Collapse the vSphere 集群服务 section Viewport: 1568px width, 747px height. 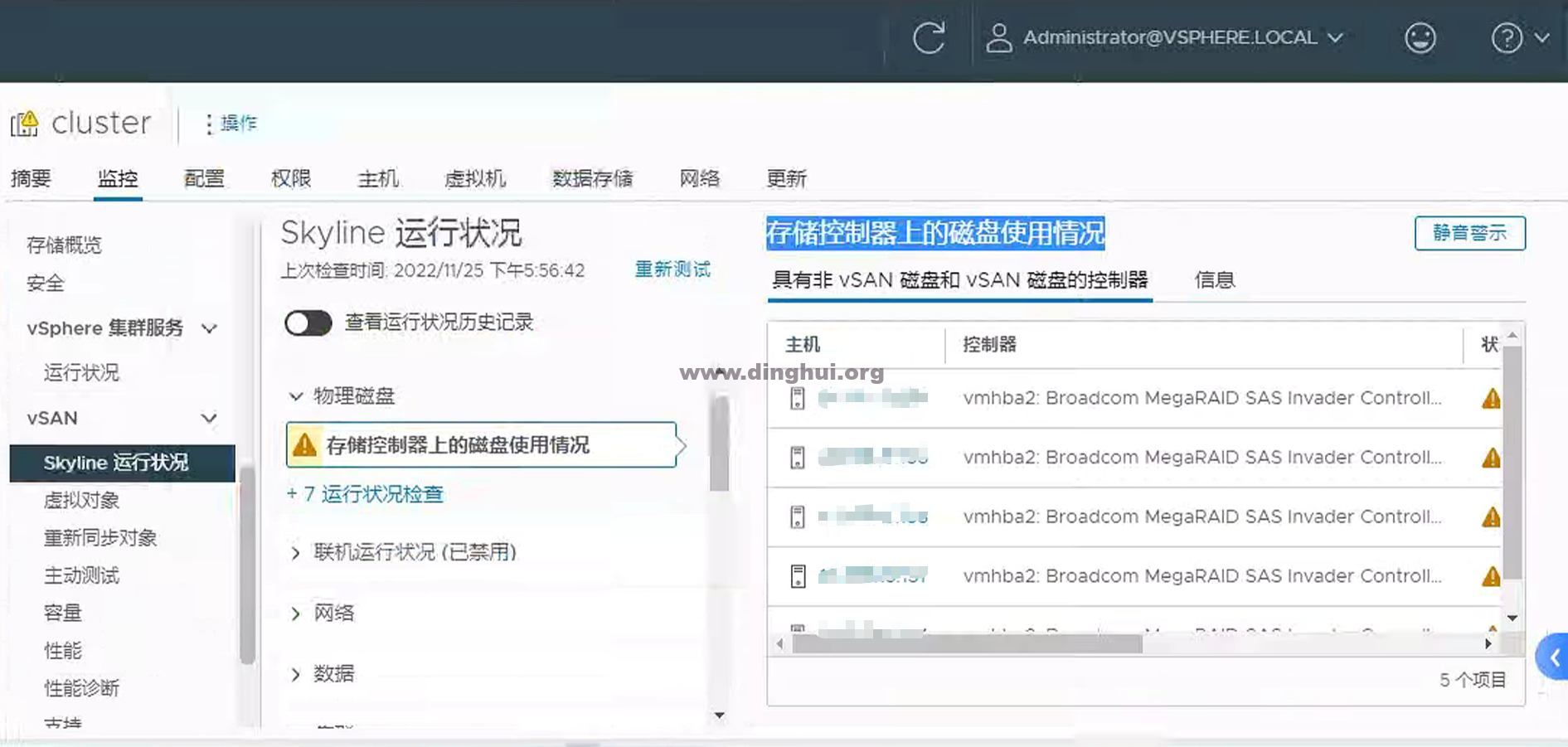tap(209, 328)
